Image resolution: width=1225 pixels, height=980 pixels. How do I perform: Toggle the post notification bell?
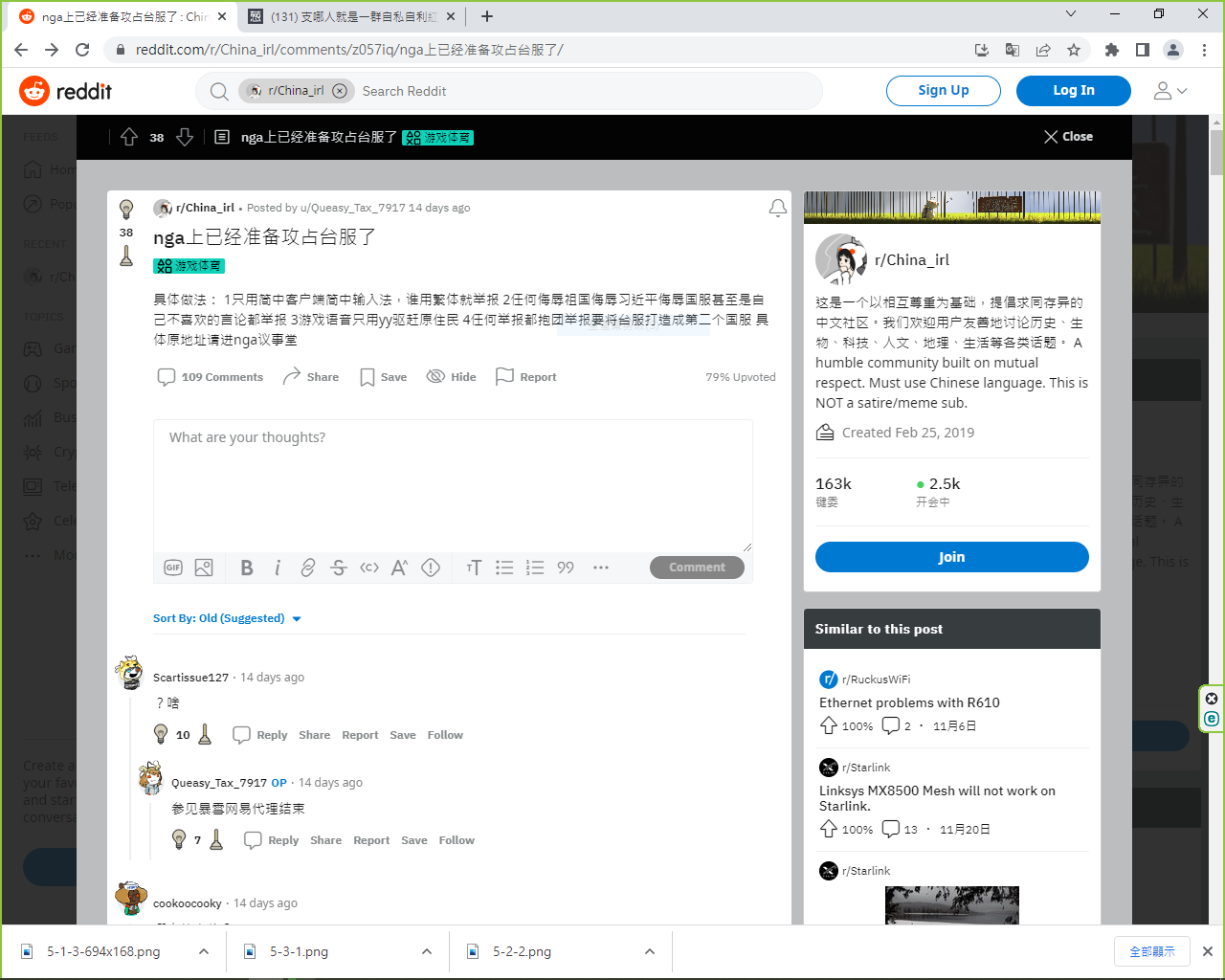click(x=778, y=208)
